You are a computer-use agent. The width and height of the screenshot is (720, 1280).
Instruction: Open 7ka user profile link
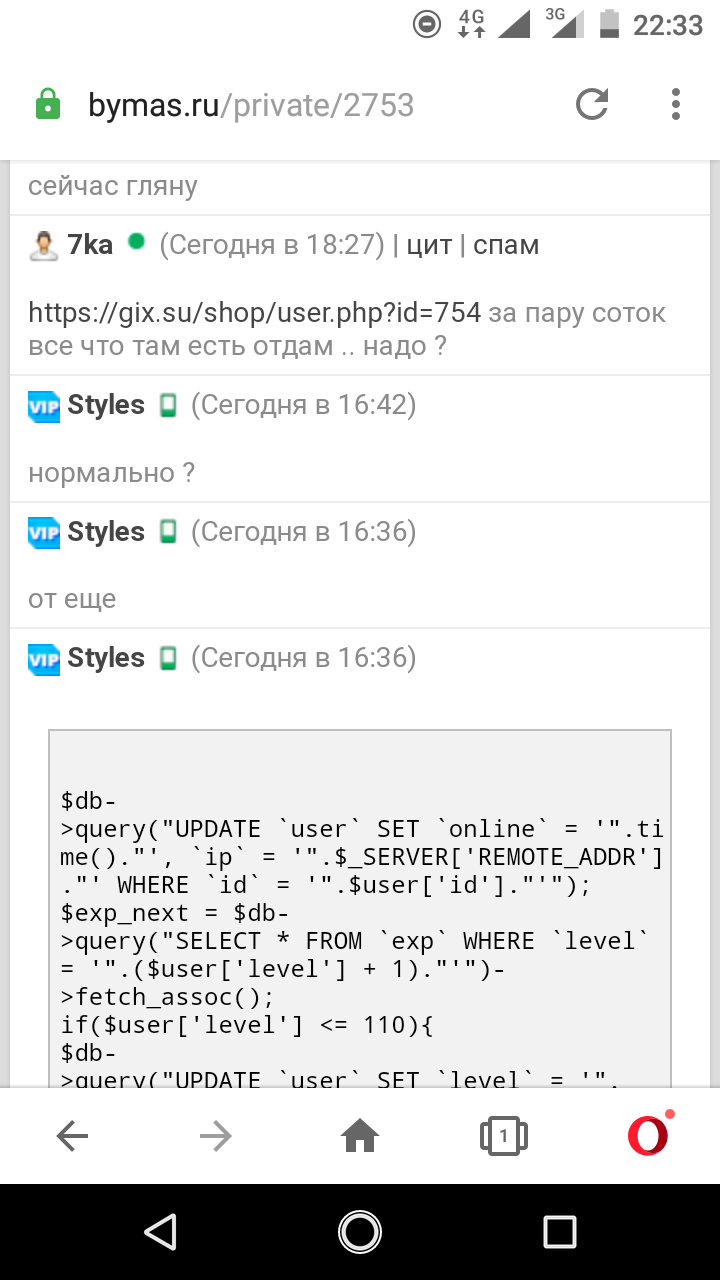pyautogui.click(x=90, y=245)
